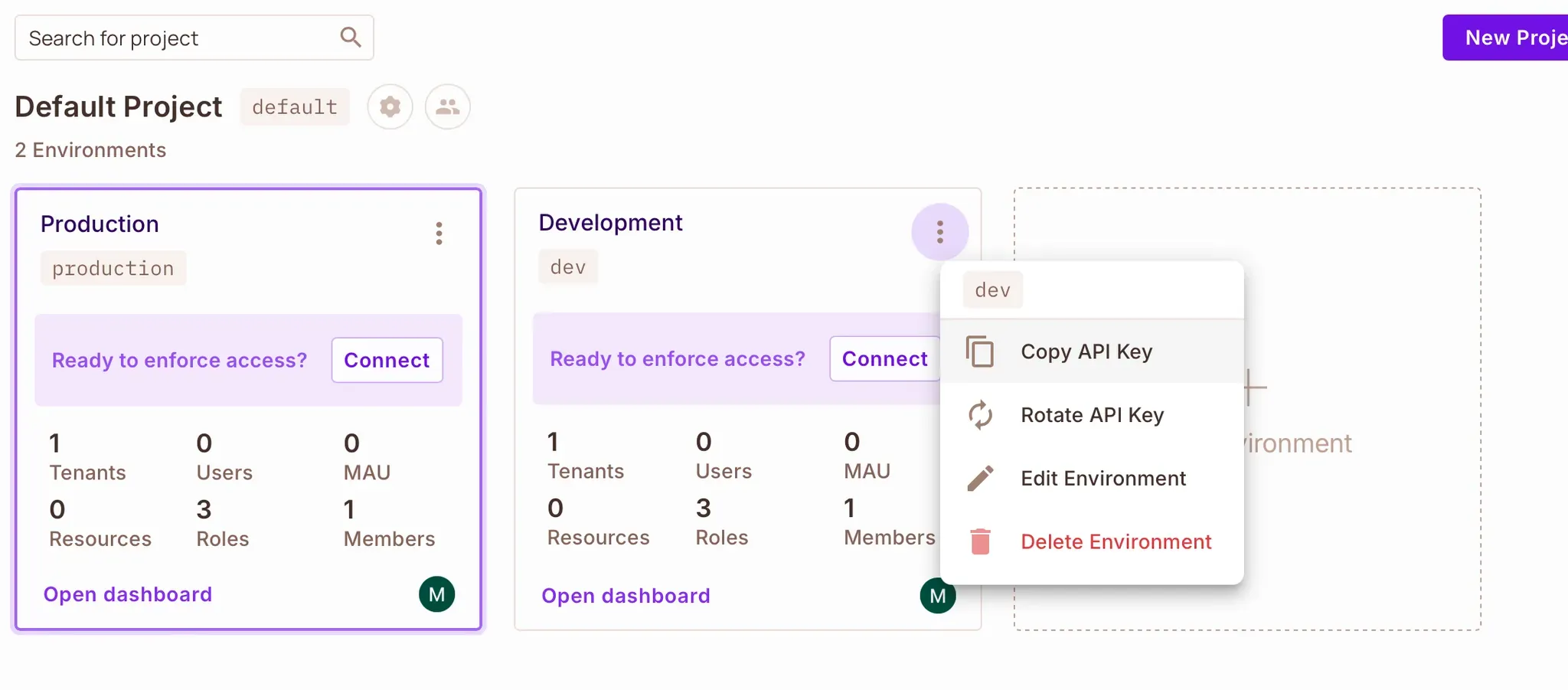Open Production environment three-dot menu
The image size is (1568, 690).
pyautogui.click(x=439, y=233)
